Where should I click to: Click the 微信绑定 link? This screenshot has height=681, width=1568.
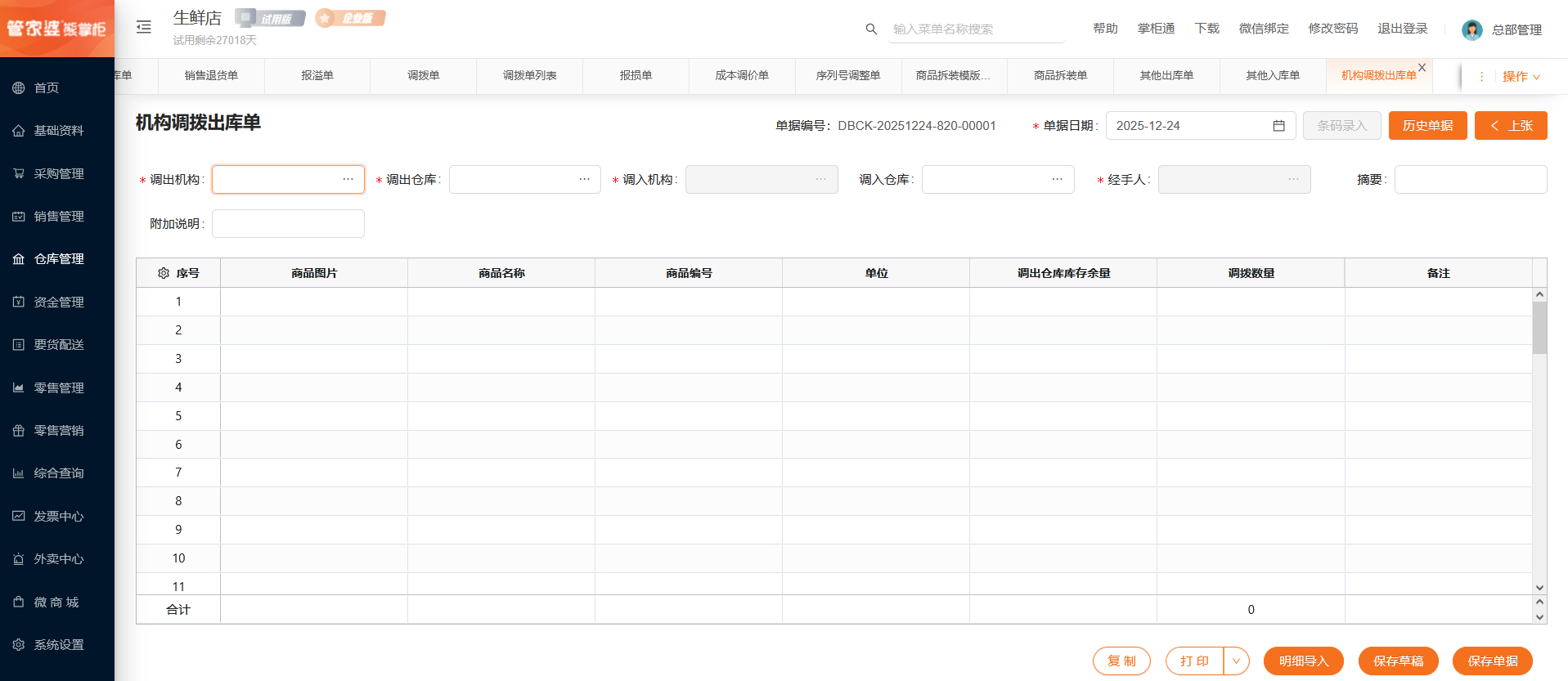point(1264,29)
